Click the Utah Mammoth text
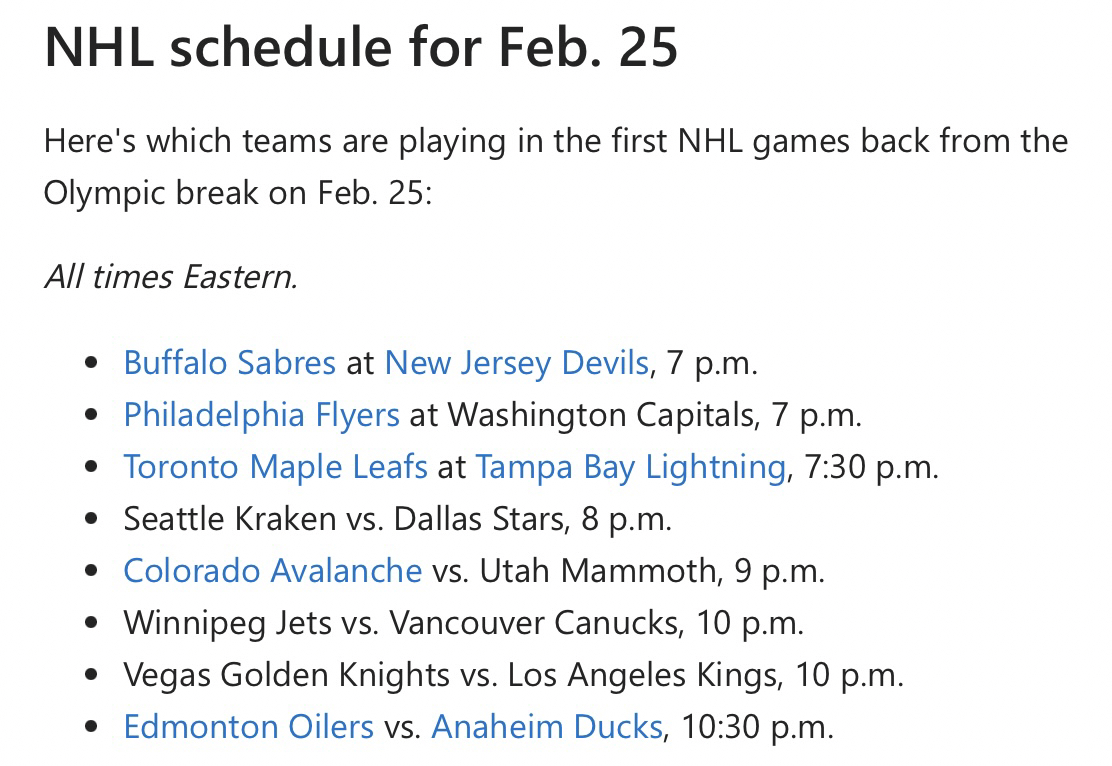This screenshot has height=766, width=1112. 598,570
